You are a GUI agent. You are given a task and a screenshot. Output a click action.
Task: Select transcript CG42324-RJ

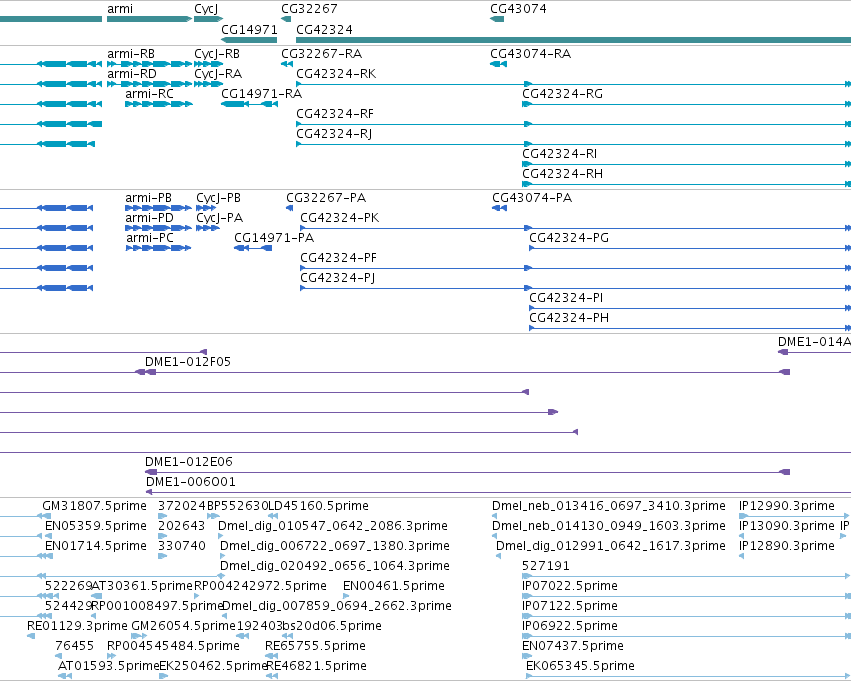click(334, 134)
